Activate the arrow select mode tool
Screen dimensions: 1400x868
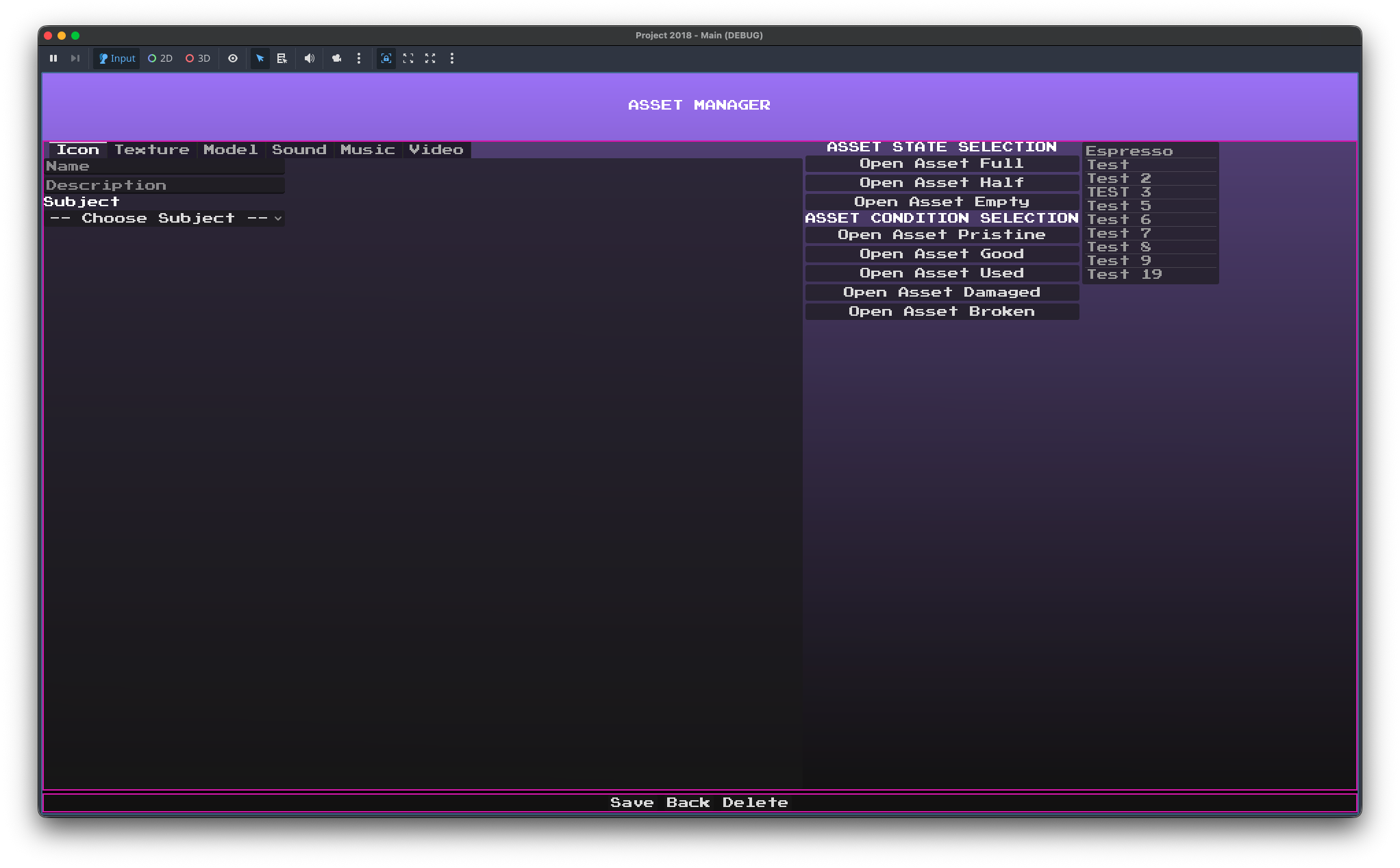click(260, 58)
